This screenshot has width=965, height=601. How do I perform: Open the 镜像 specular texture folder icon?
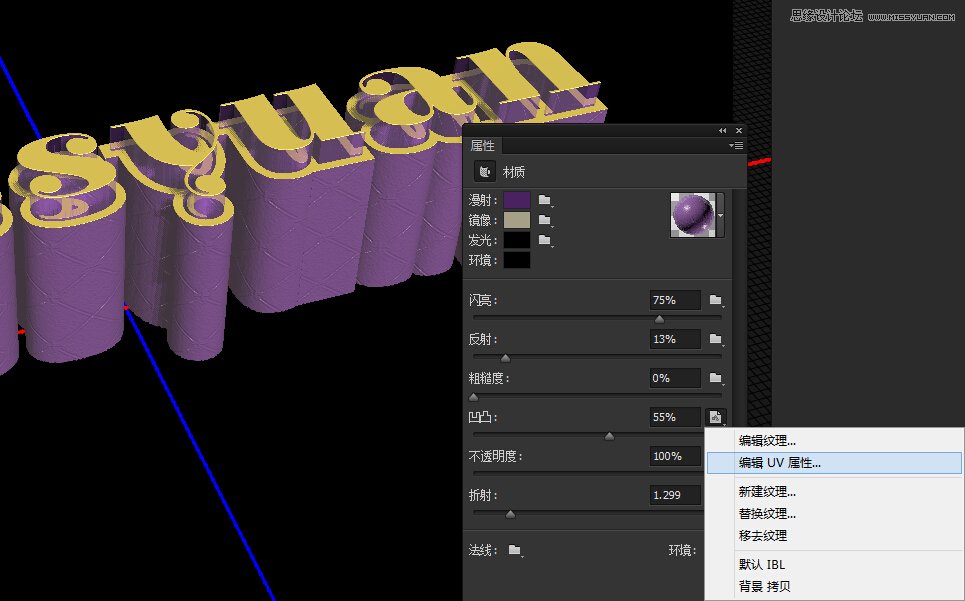(x=545, y=219)
